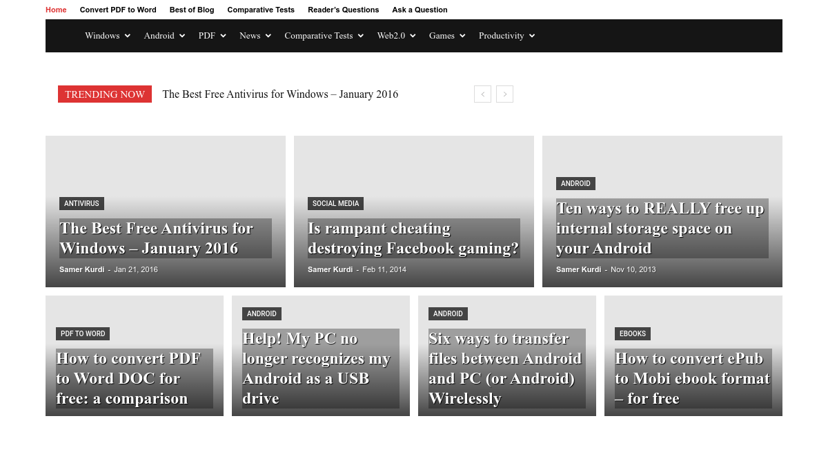Click ANDROID tag on Ten ways article
Screen dimensions: 828x465
tap(576, 183)
